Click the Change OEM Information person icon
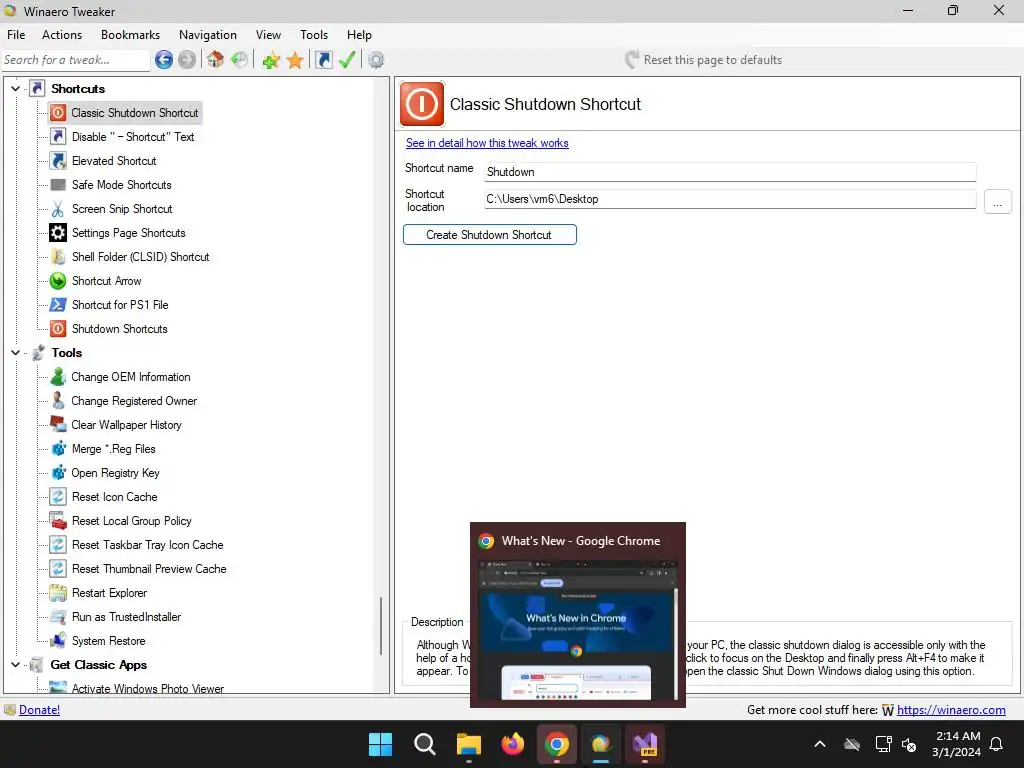 pos(58,377)
